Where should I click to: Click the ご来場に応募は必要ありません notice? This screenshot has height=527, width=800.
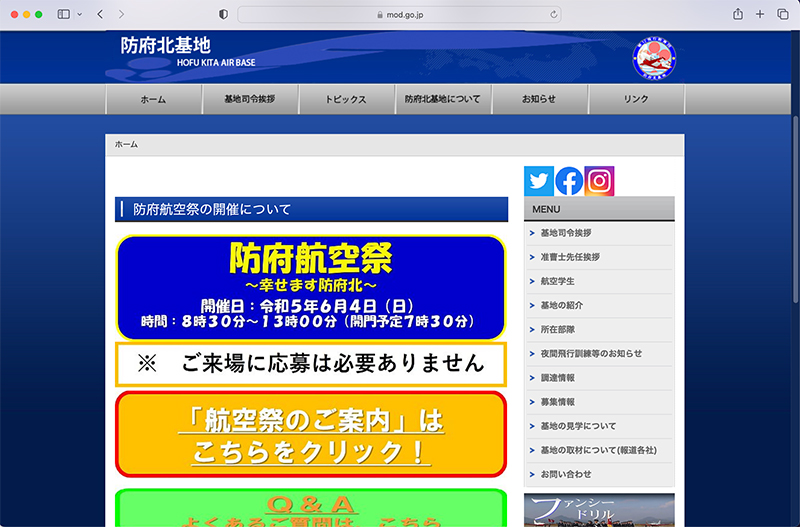(x=311, y=364)
